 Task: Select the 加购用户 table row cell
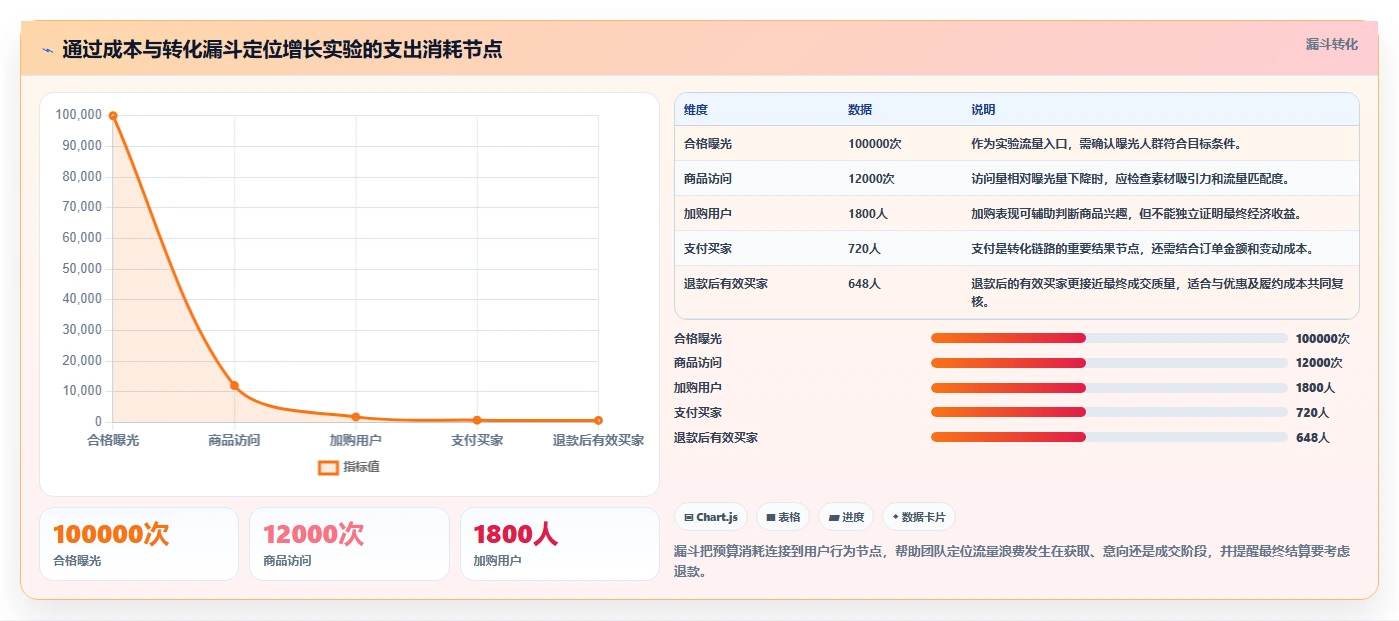coord(758,214)
